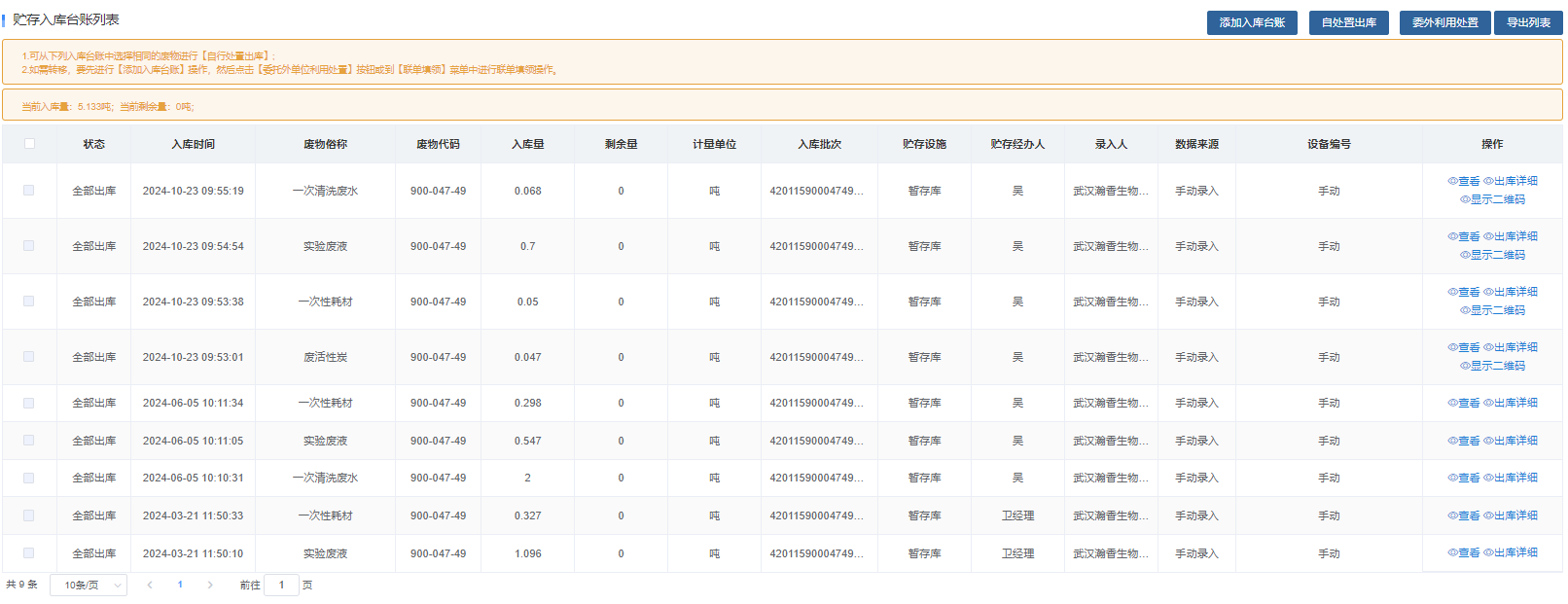Click 查看 on the 11:50:33 row
The image size is (1568, 604).
(1464, 515)
